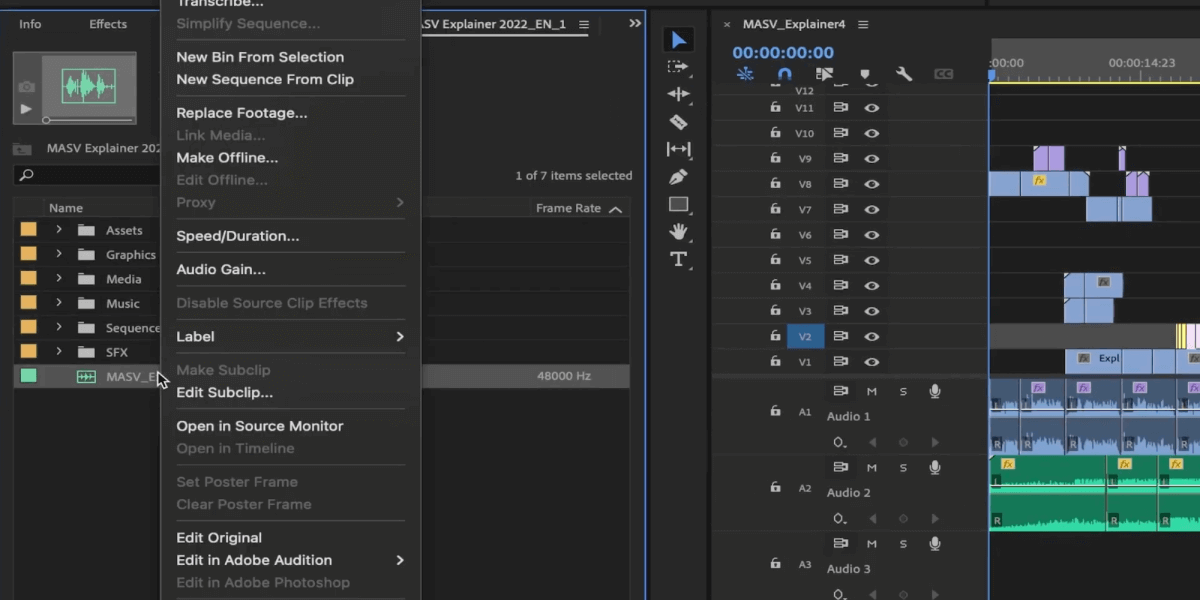The width and height of the screenshot is (1200, 600).
Task: Select the Slip tool
Action: point(679,149)
